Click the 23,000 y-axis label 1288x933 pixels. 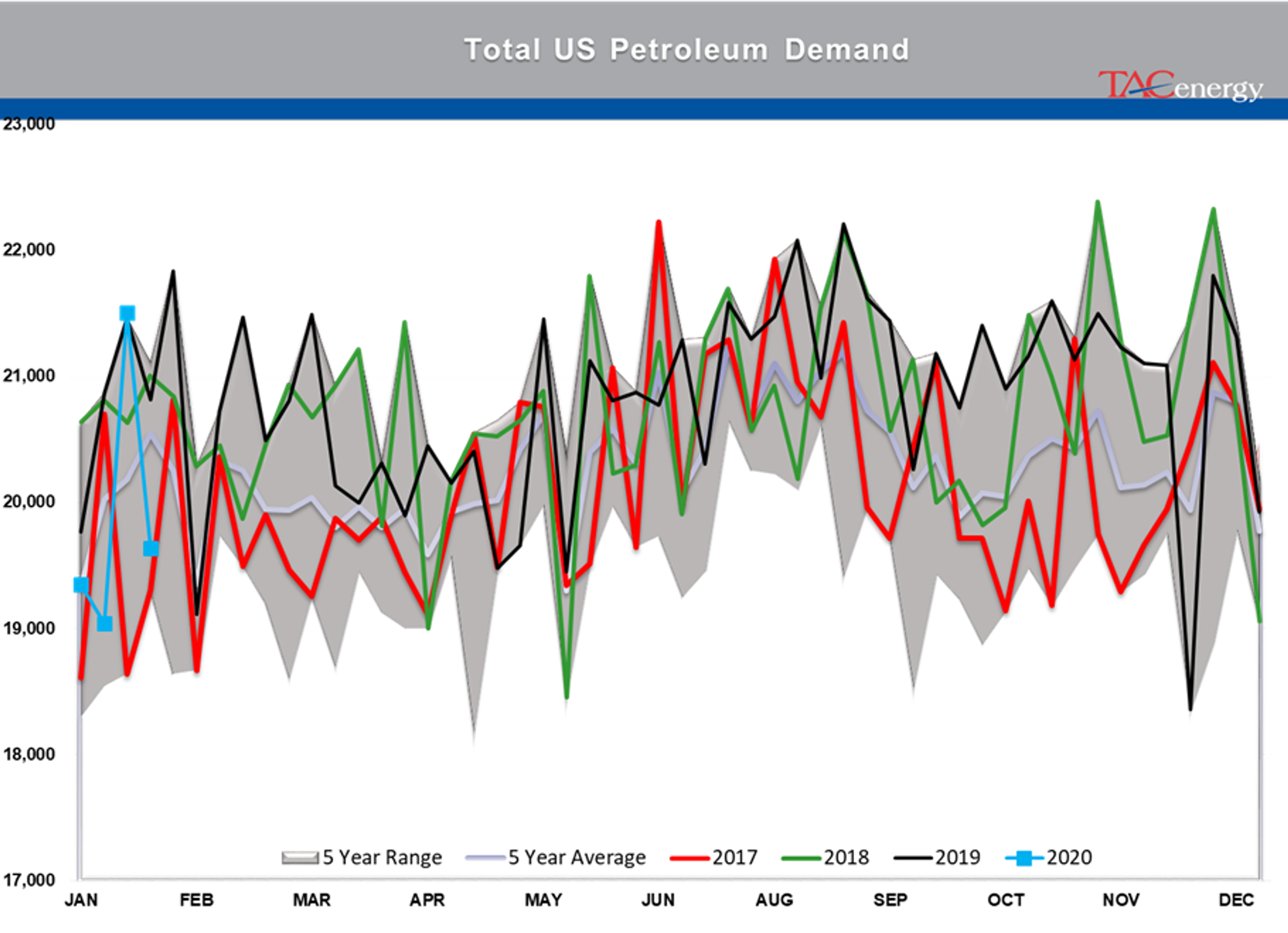tap(29, 124)
